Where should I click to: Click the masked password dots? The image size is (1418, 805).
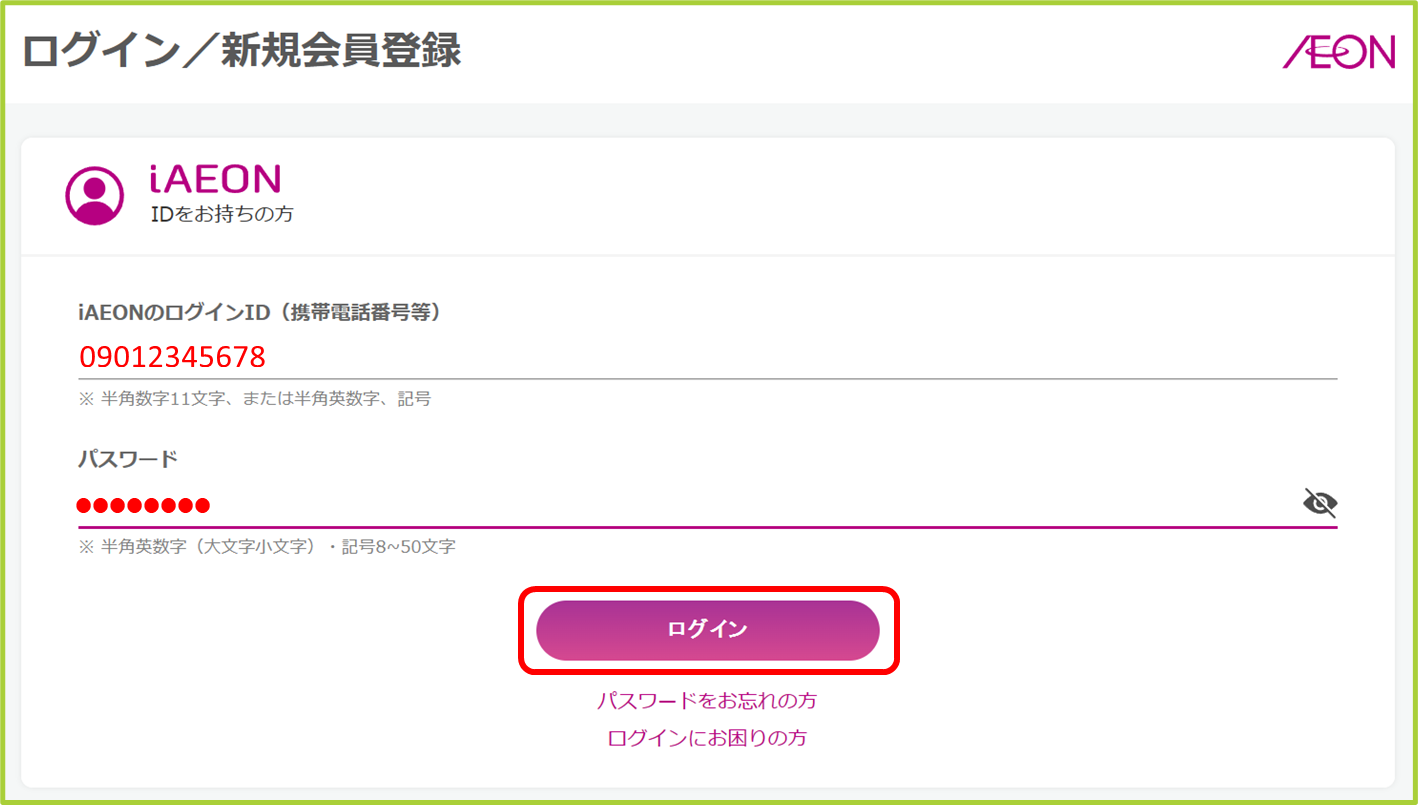pyautogui.click(x=144, y=504)
